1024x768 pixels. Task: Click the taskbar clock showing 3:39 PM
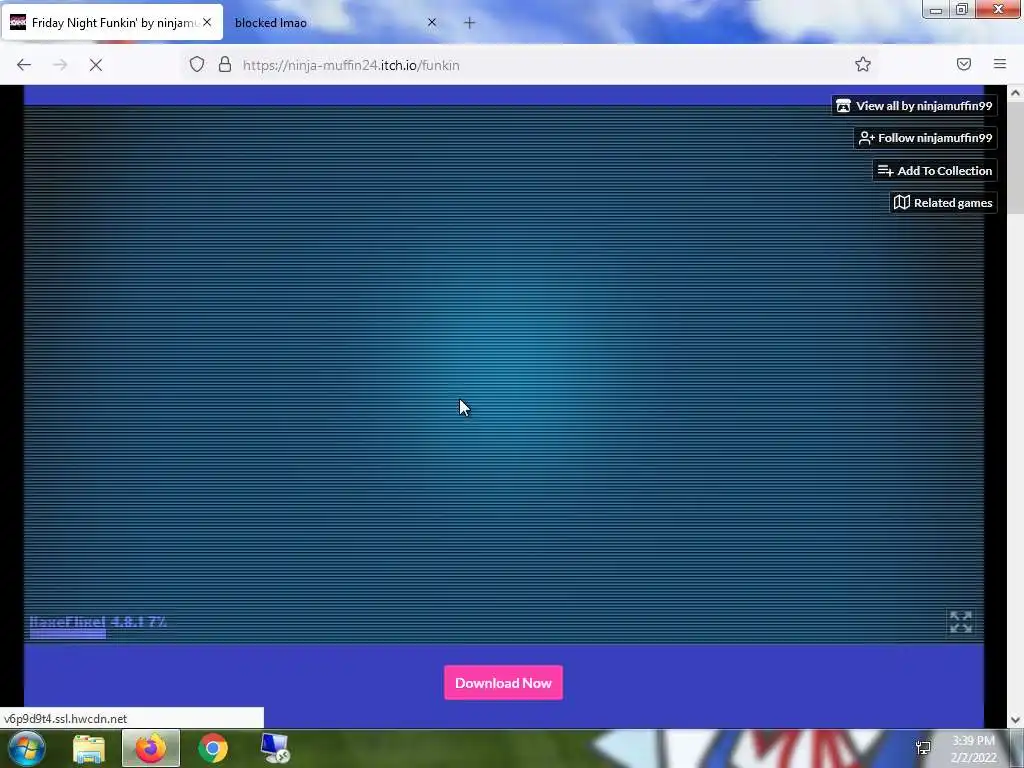pos(973,748)
